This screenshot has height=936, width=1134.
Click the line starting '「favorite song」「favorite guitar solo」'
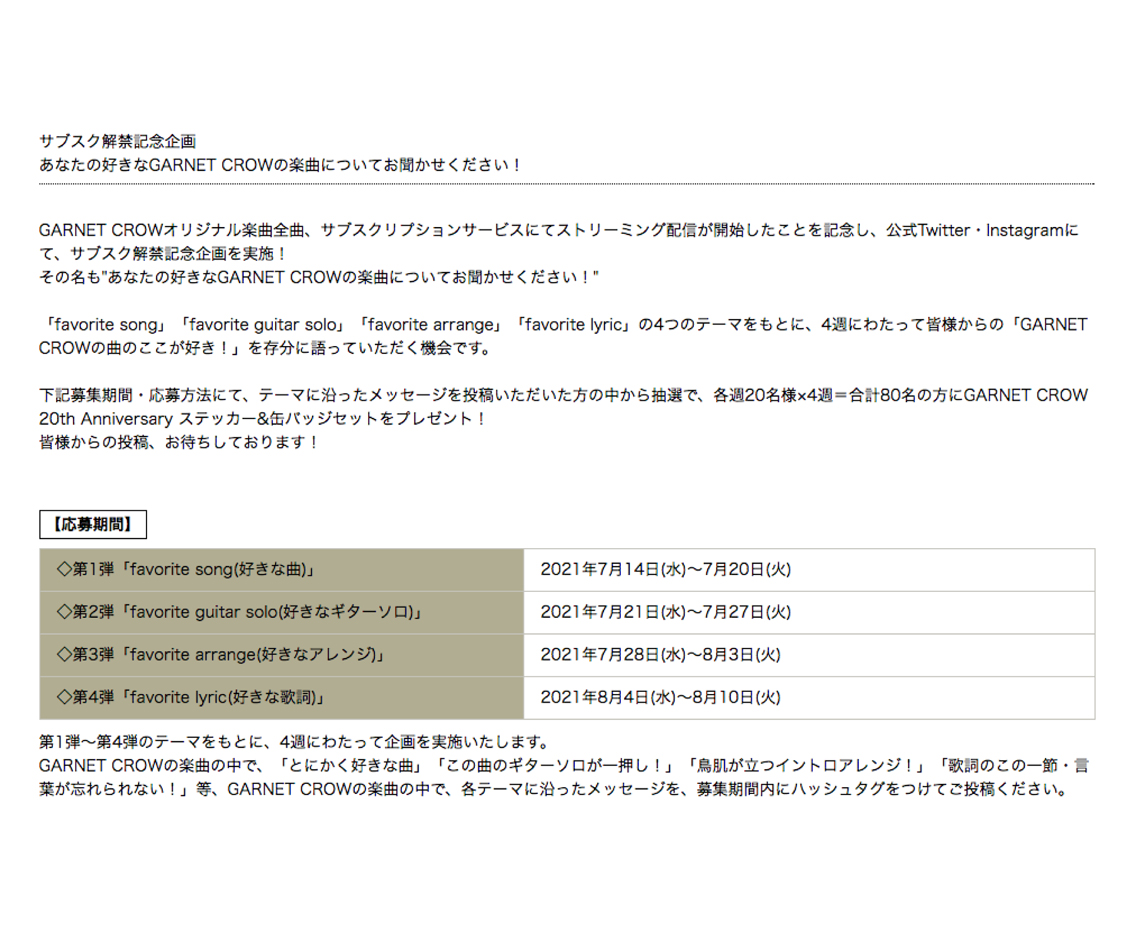pyautogui.click(x=566, y=324)
